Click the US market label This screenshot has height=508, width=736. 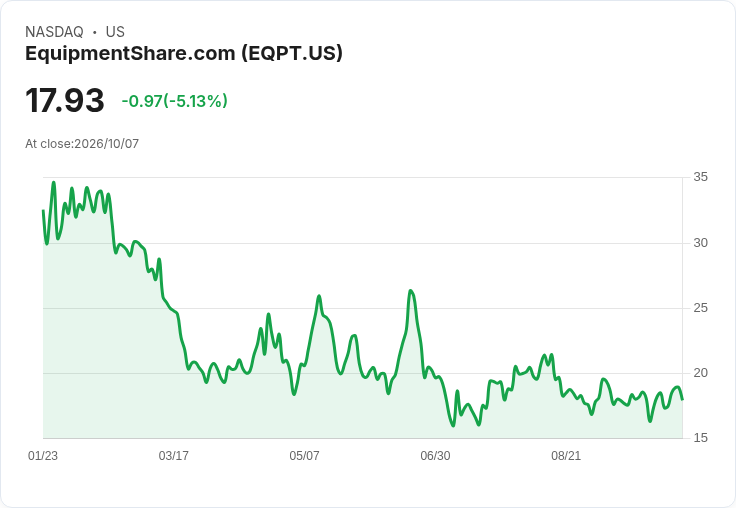pyautogui.click(x=115, y=32)
